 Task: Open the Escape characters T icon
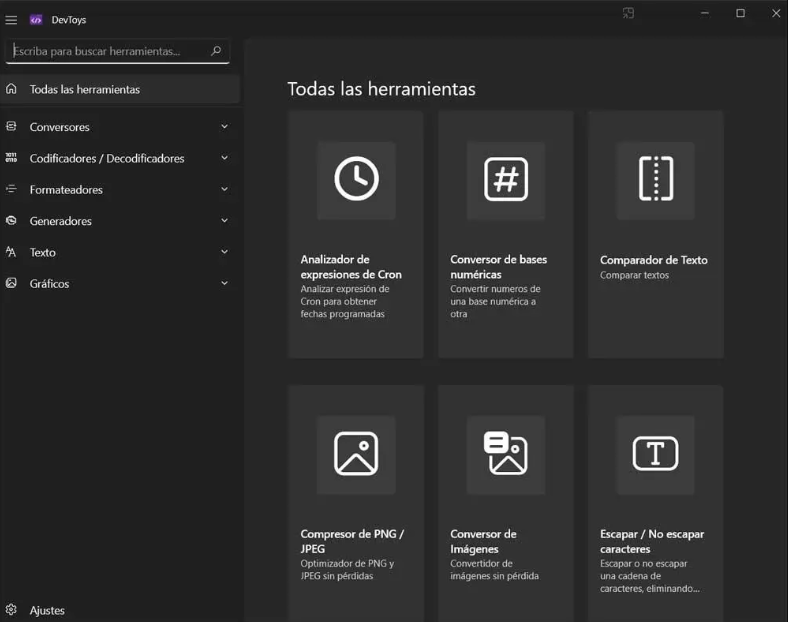(656, 454)
